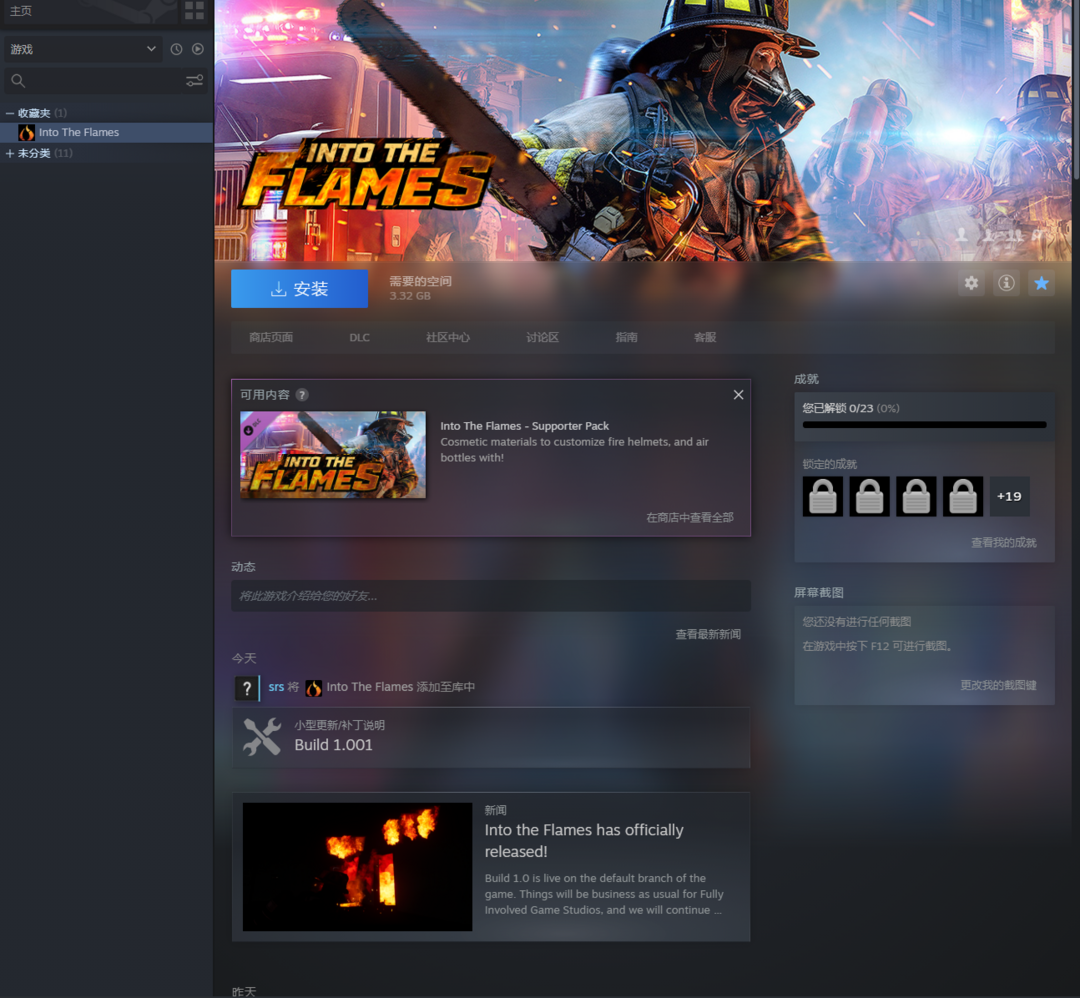
Task: Click the Into The Flames - Supporter Pack title
Action: (x=525, y=426)
